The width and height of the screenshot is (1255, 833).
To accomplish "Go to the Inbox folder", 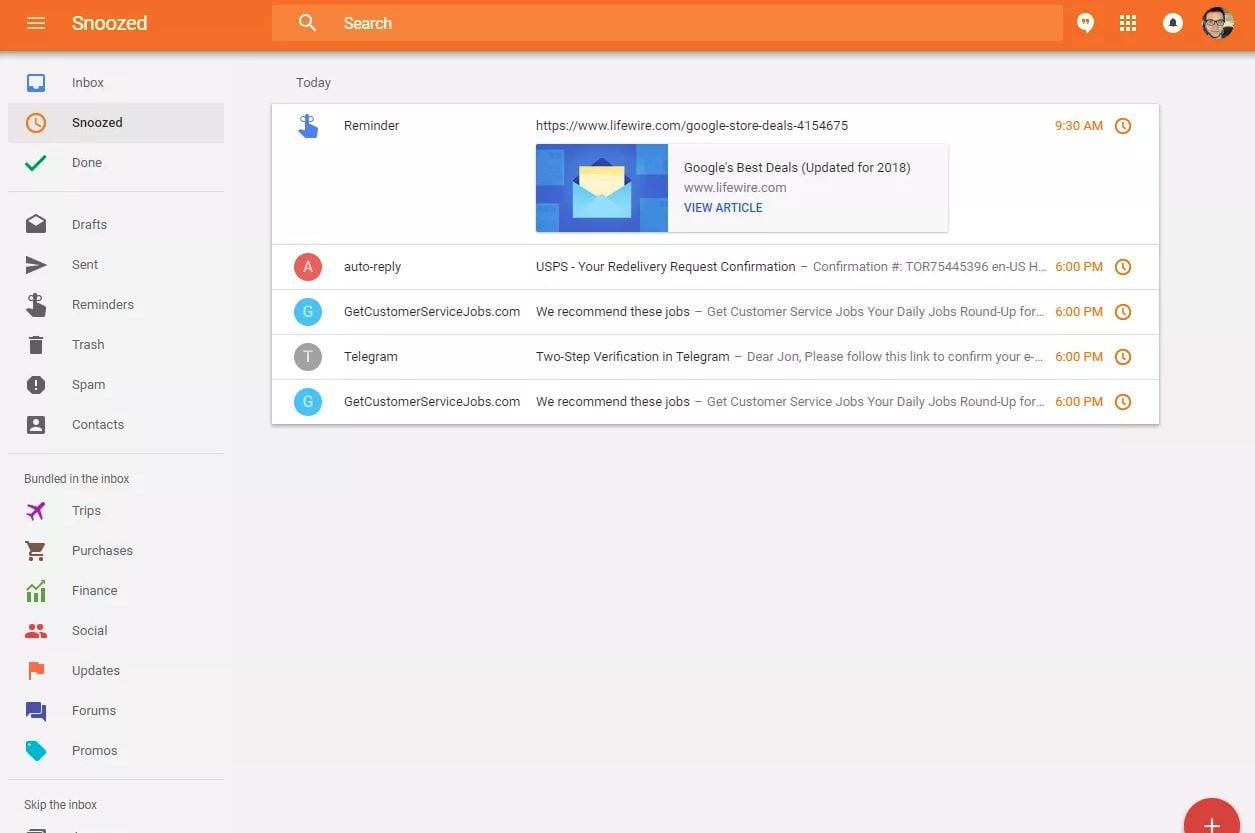I will tap(87, 83).
